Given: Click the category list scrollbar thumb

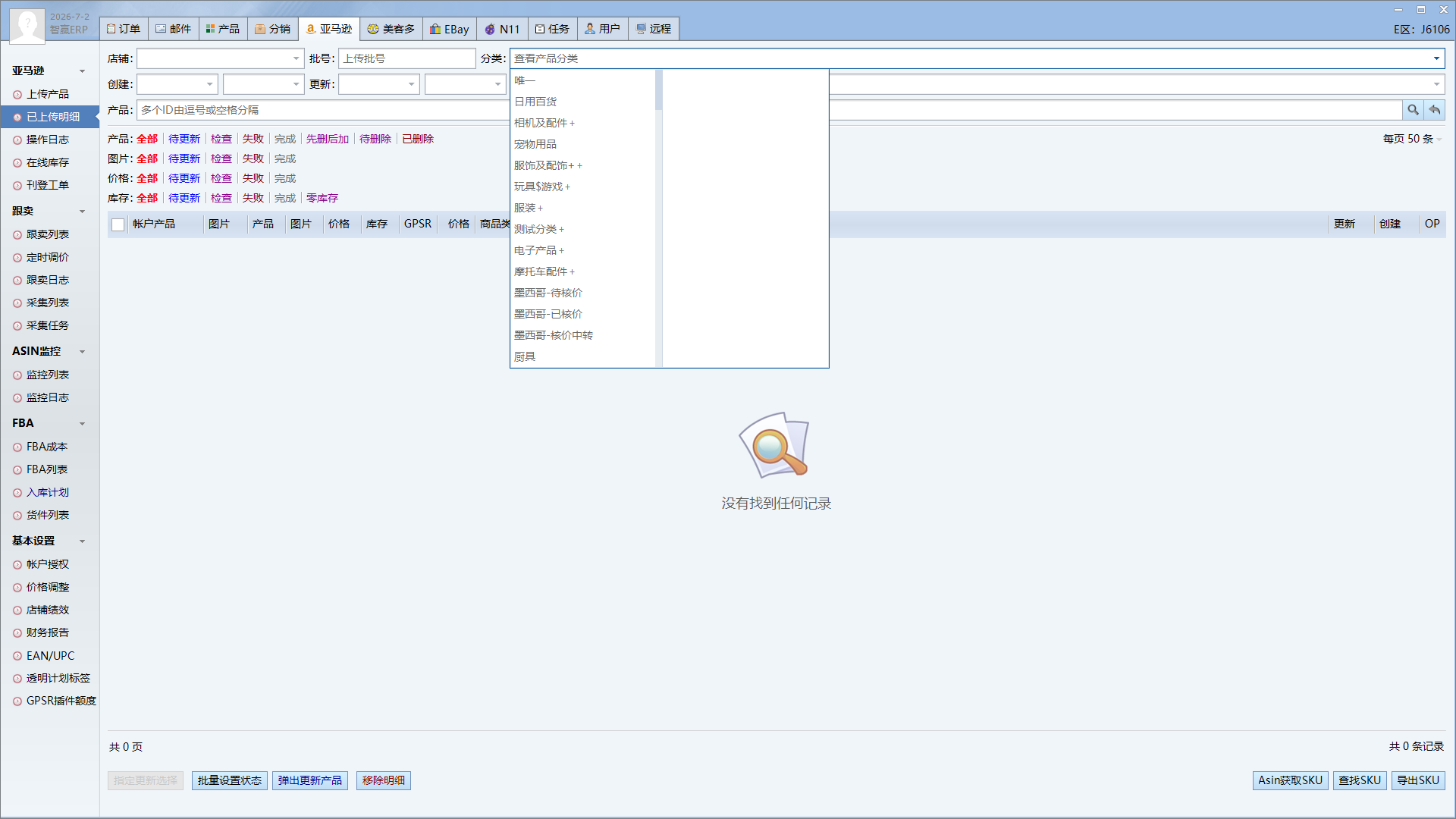Looking at the screenshot, I should tap(659, 90).
